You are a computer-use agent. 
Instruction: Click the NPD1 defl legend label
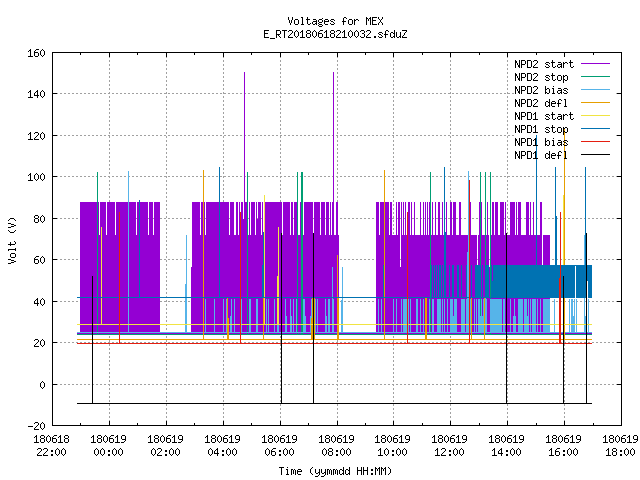pos(541,155)
